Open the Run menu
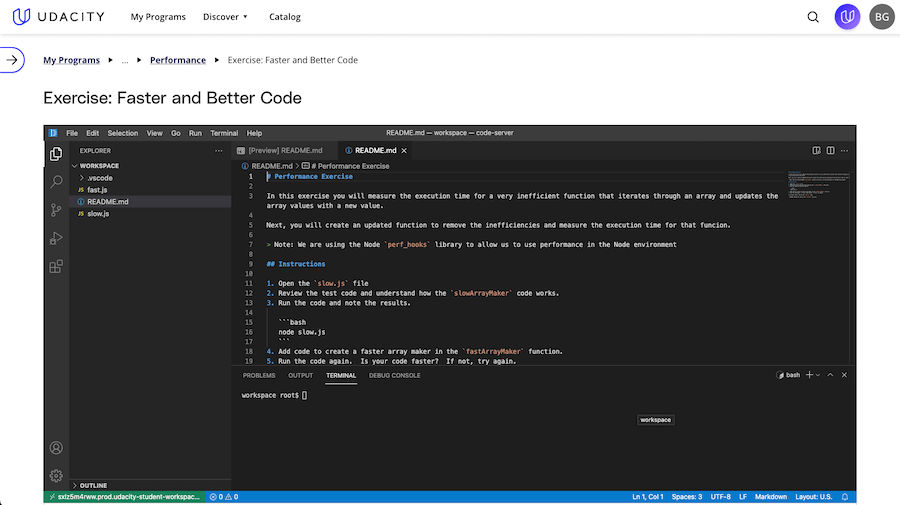The width and height of the screenshot is (900, 505). [195, 133]
